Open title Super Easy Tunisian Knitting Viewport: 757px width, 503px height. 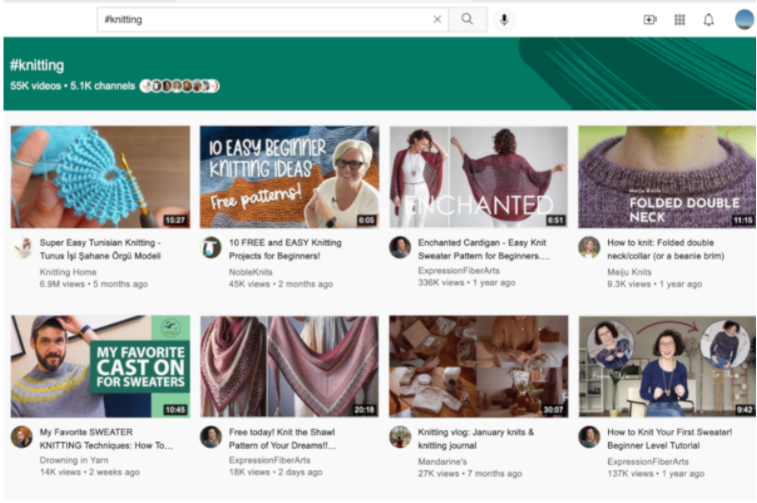point(100,249)
